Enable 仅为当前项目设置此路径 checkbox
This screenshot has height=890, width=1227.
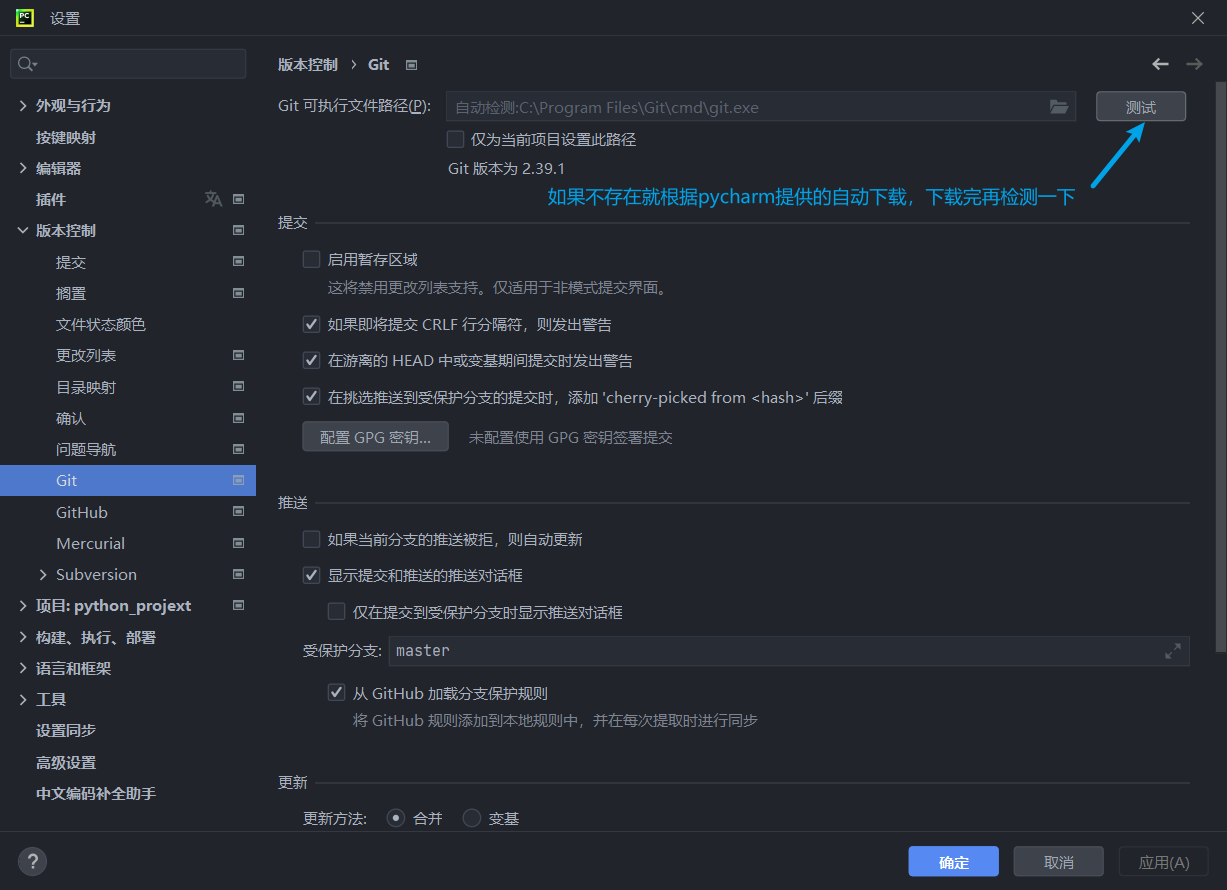coord(456,139)
